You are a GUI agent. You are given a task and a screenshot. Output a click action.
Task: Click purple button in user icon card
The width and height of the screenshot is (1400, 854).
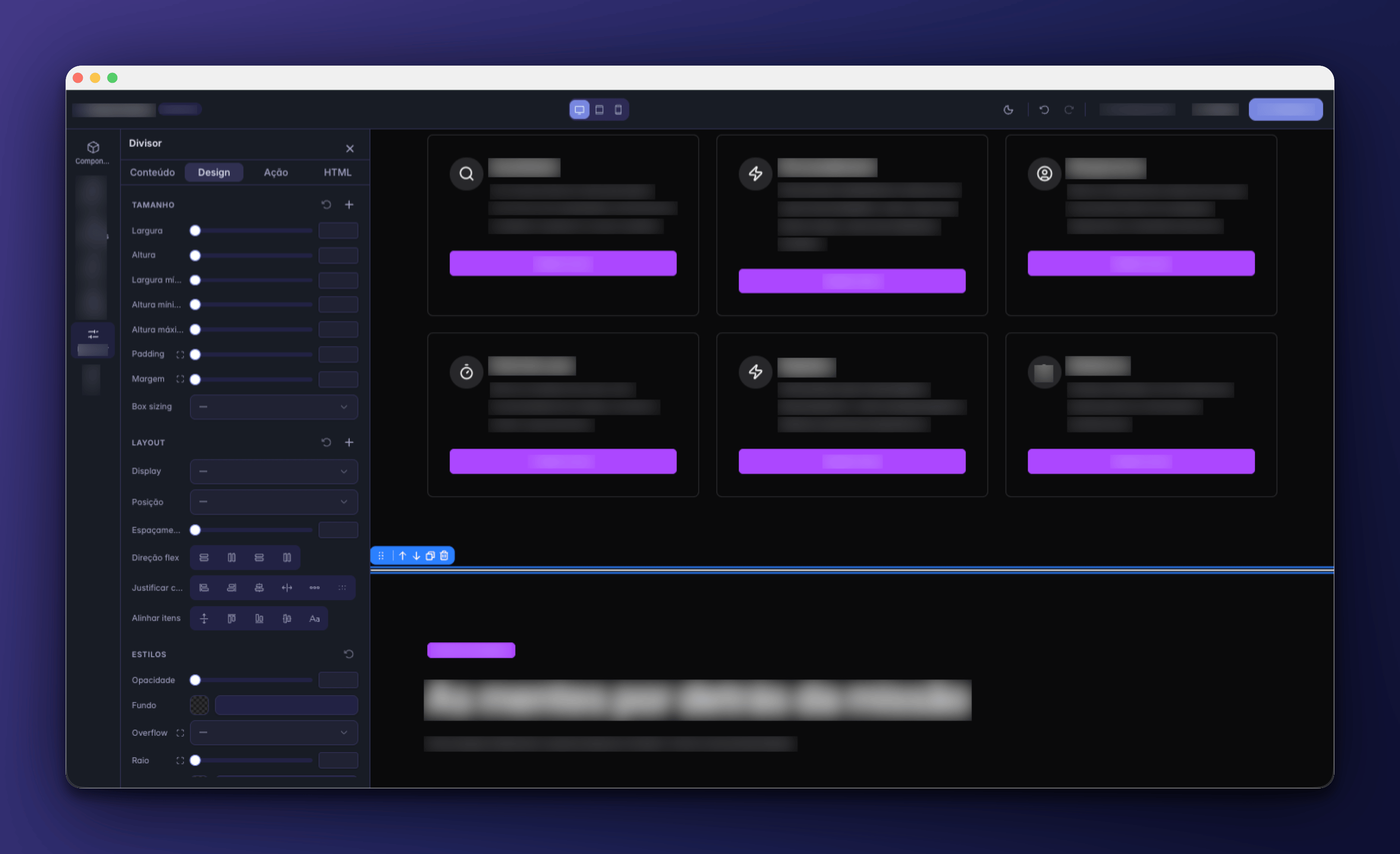[x=1141, y=264]
